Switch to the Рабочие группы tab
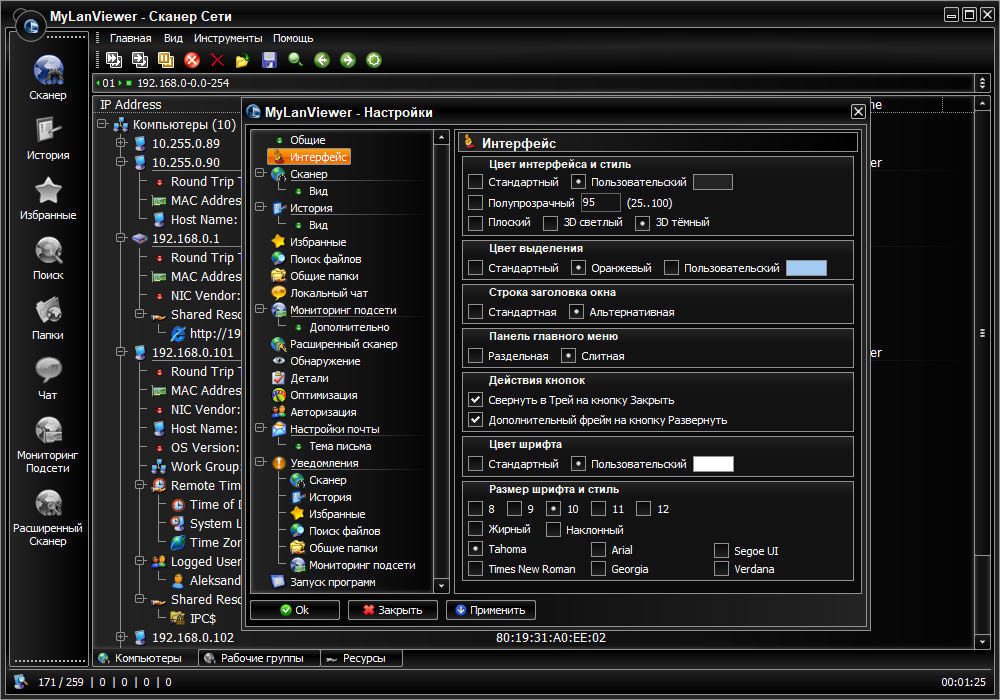Image resolution: width=1000 pixels, height=700 pixels. point(259,658)
